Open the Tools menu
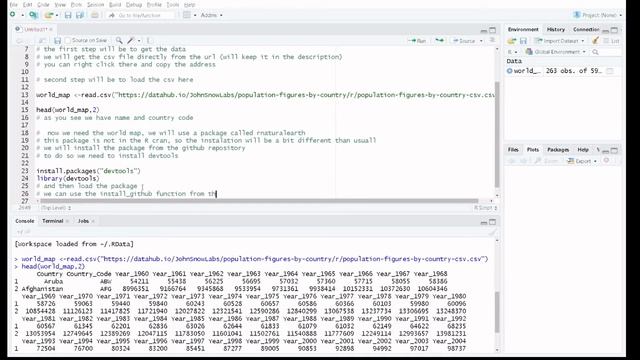The width and height of the screenshot is (640, 360). (x=173, y=4)
